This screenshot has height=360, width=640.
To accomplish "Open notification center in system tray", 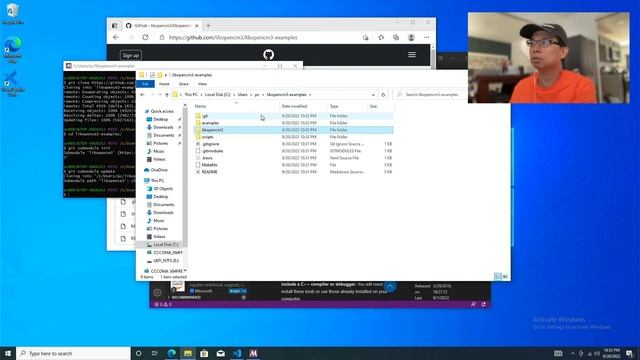I will [x=629, y=353].
